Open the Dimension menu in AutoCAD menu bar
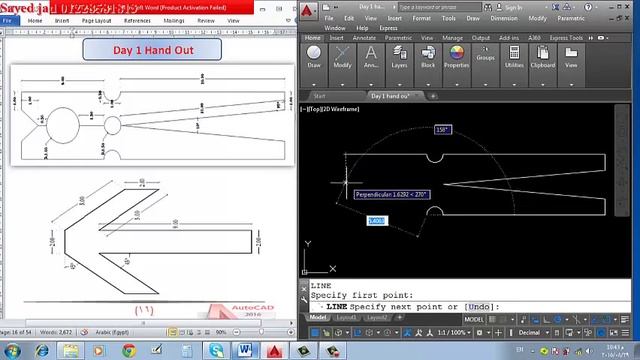The image size is (640, 360). [x=504, y=18]
